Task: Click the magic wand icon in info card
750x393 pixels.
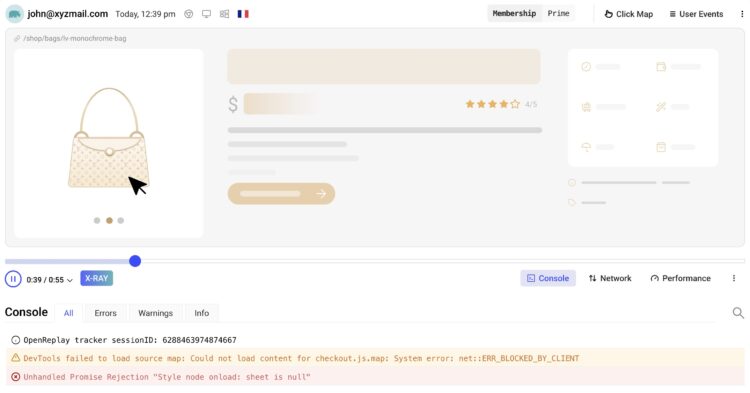Action: point(661,107)
